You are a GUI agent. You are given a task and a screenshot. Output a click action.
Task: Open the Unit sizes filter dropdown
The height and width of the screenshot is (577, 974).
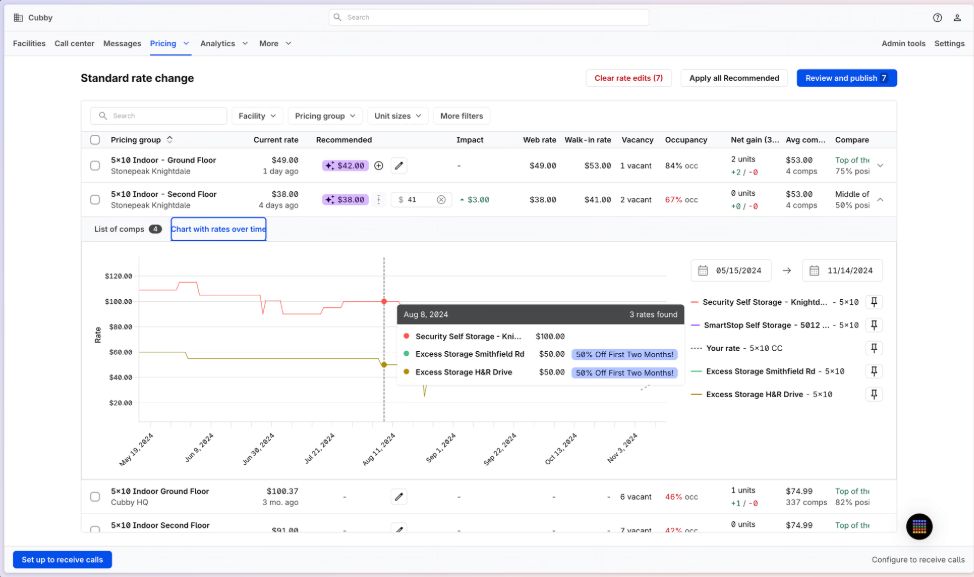[x=398, y=116]
